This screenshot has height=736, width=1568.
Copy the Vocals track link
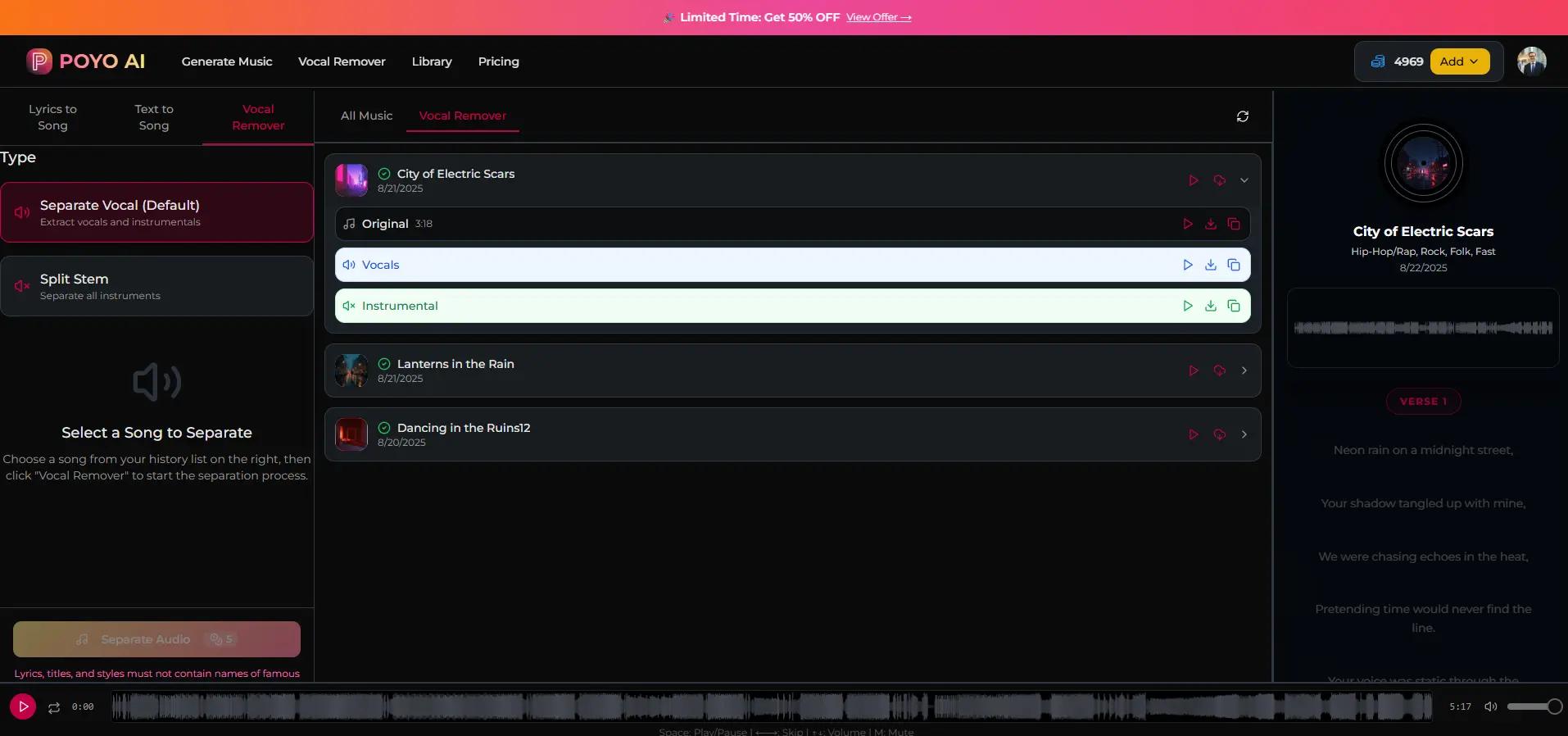pyautogui.click(x=1234, y=265)
